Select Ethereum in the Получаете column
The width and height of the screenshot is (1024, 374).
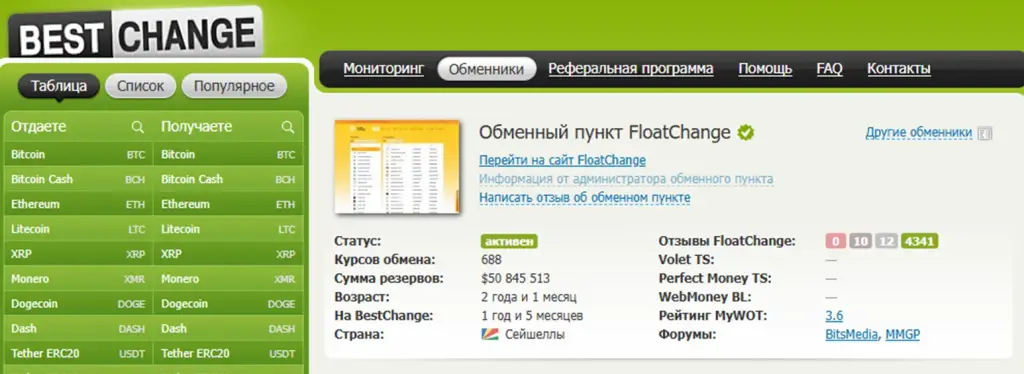coord(228,204)
